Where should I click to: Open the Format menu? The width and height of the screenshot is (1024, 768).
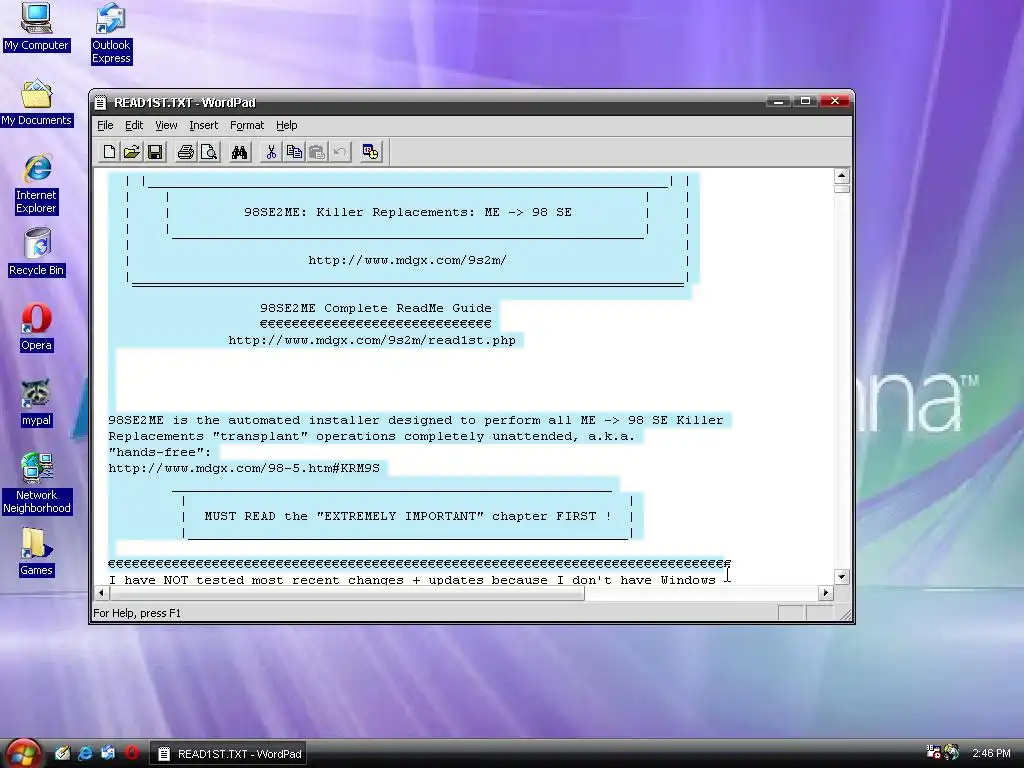(x=247, y=125)
